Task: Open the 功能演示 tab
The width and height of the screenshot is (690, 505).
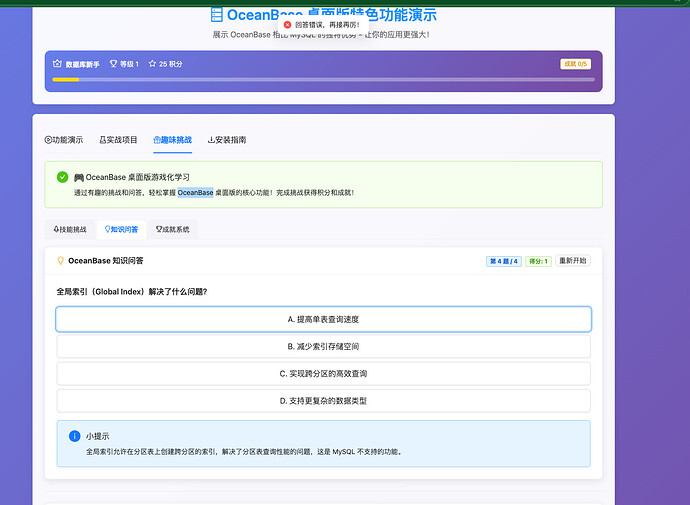Action: pos(64,140)
